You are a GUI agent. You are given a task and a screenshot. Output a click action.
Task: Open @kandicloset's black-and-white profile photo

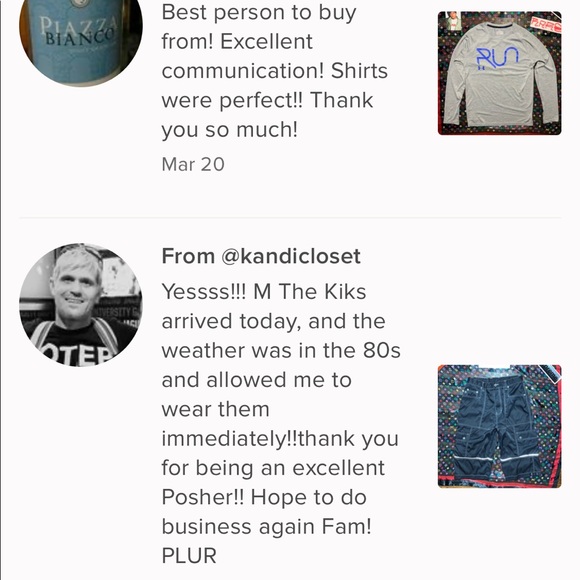pyautogui.click(x=81, y=305)
